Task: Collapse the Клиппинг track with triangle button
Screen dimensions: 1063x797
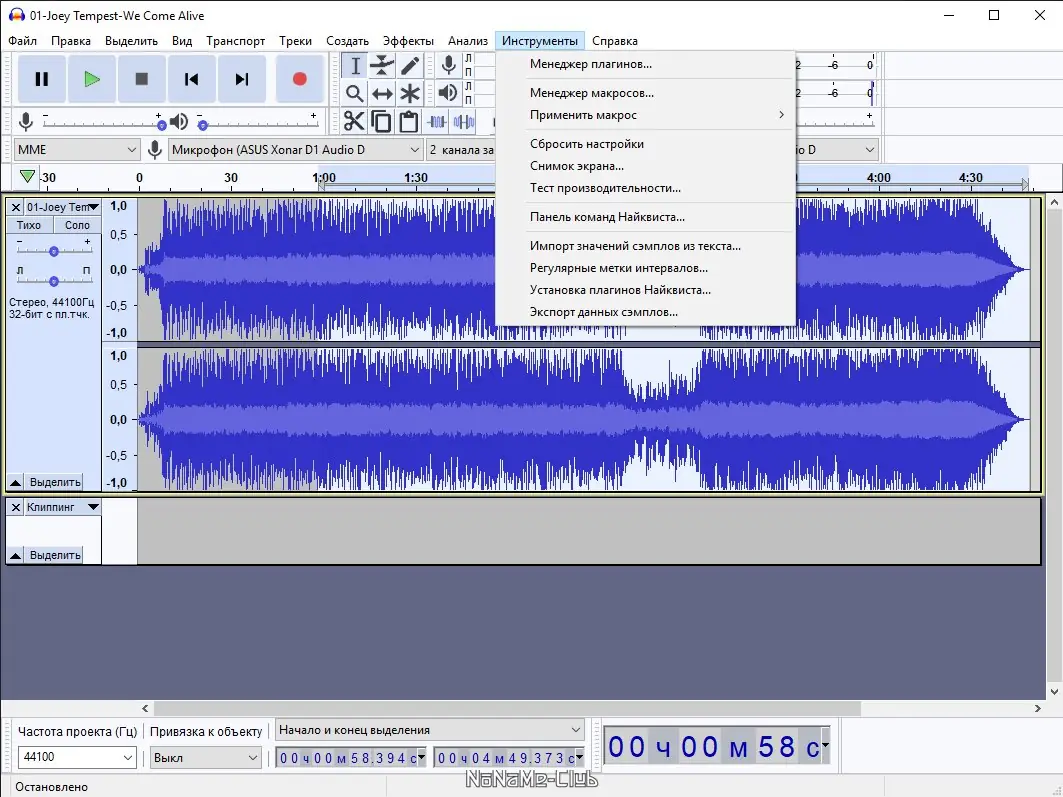Action: [15, 555]
